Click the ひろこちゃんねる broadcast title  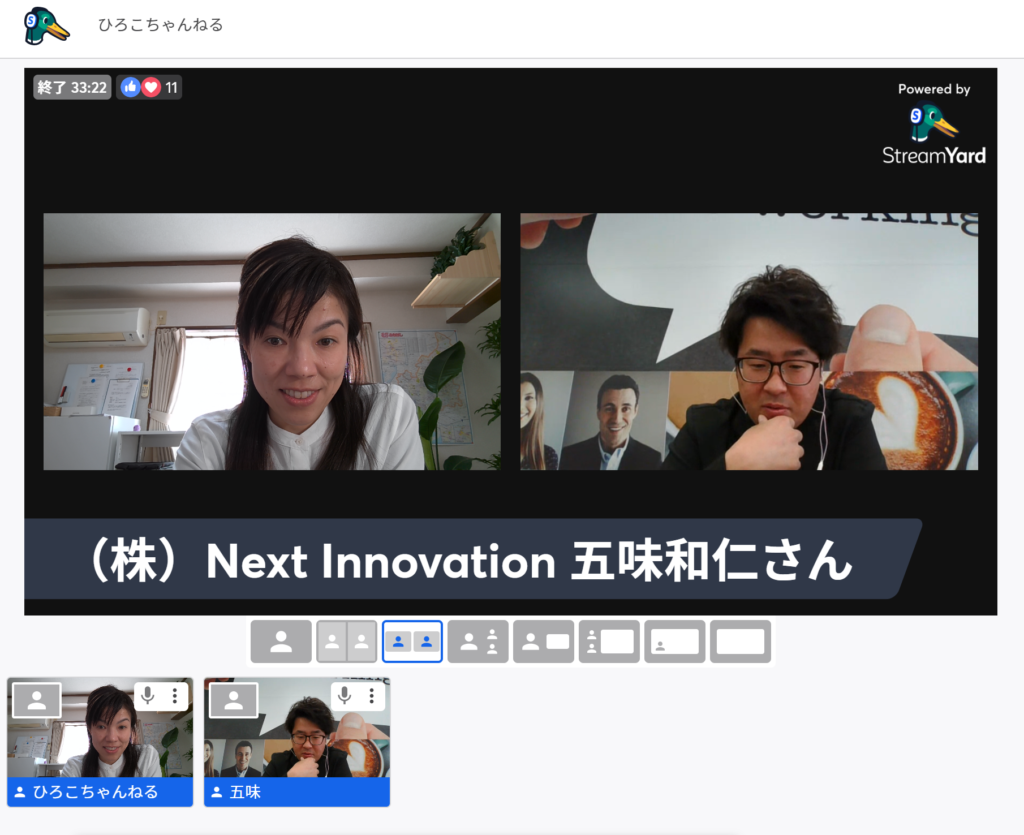[160, 26]
